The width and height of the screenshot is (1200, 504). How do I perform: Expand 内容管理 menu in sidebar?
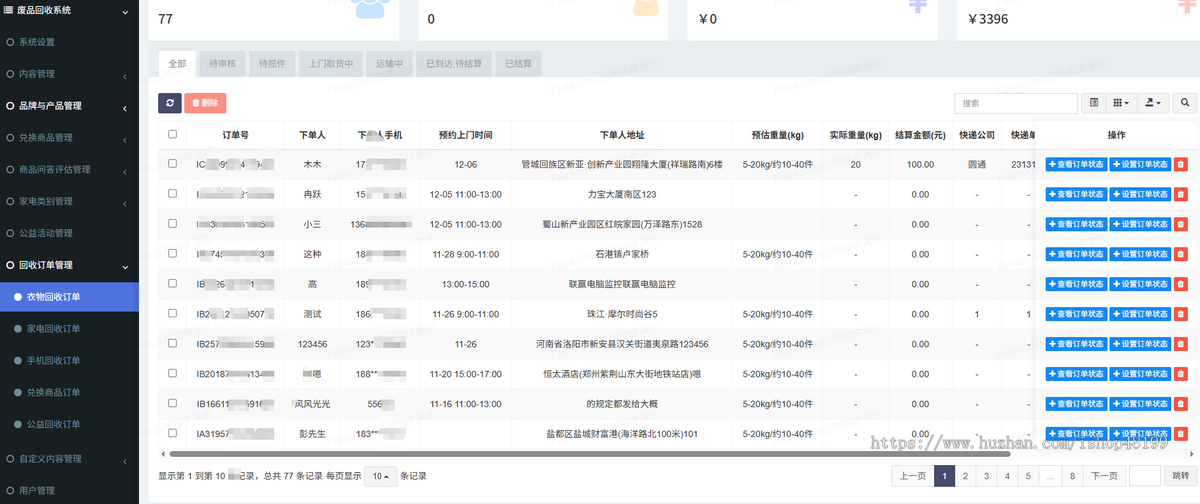coord(69,74)
